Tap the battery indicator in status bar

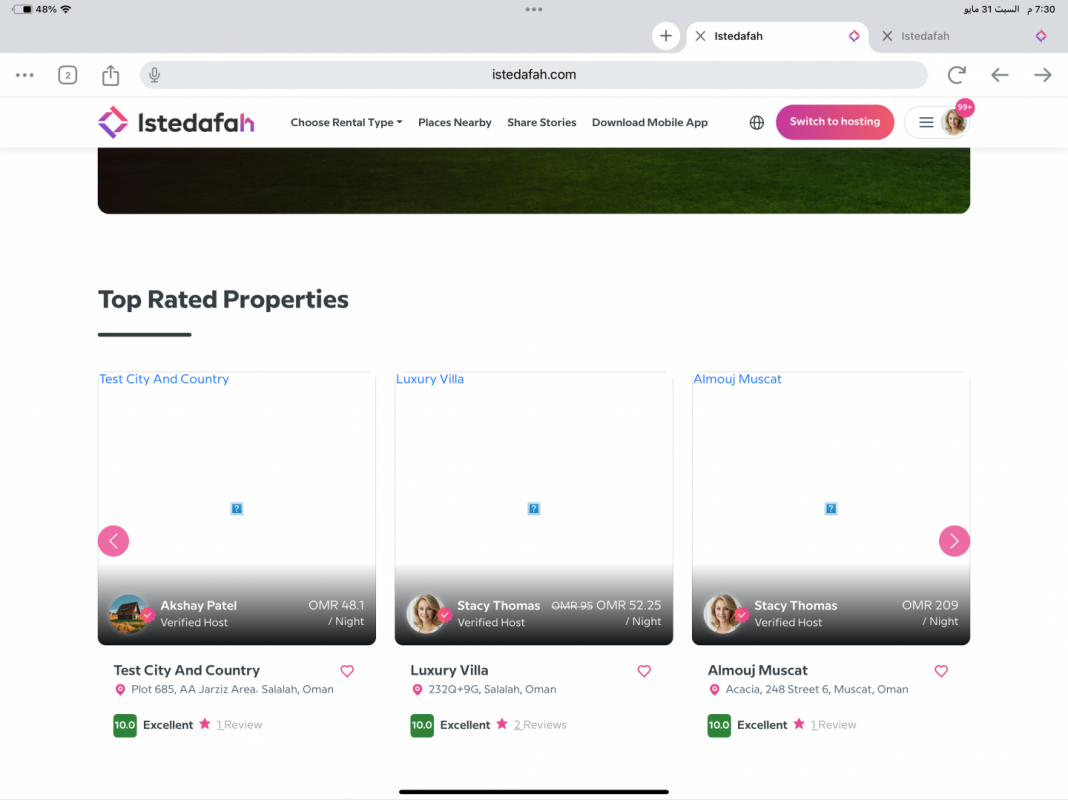point(22,10)
